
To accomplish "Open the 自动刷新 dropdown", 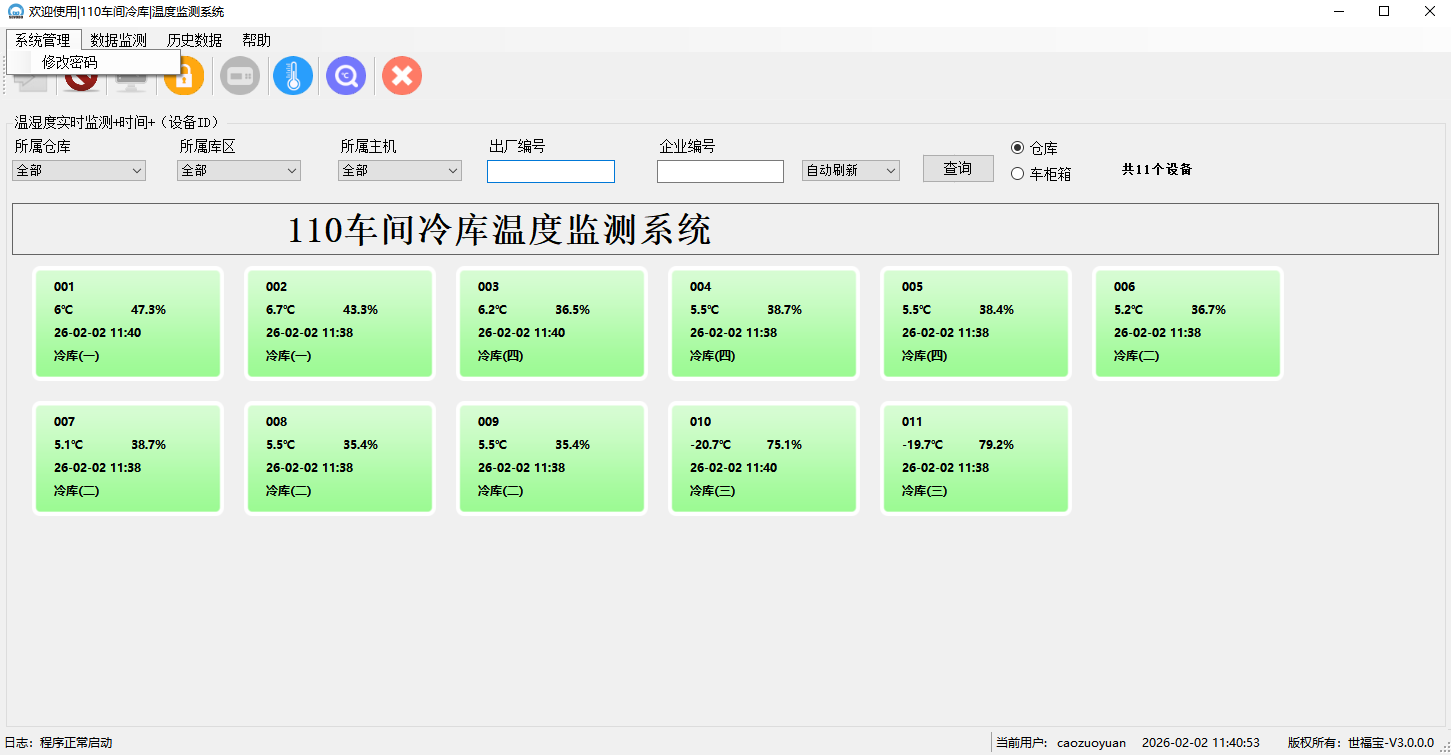I will point(851,171).
